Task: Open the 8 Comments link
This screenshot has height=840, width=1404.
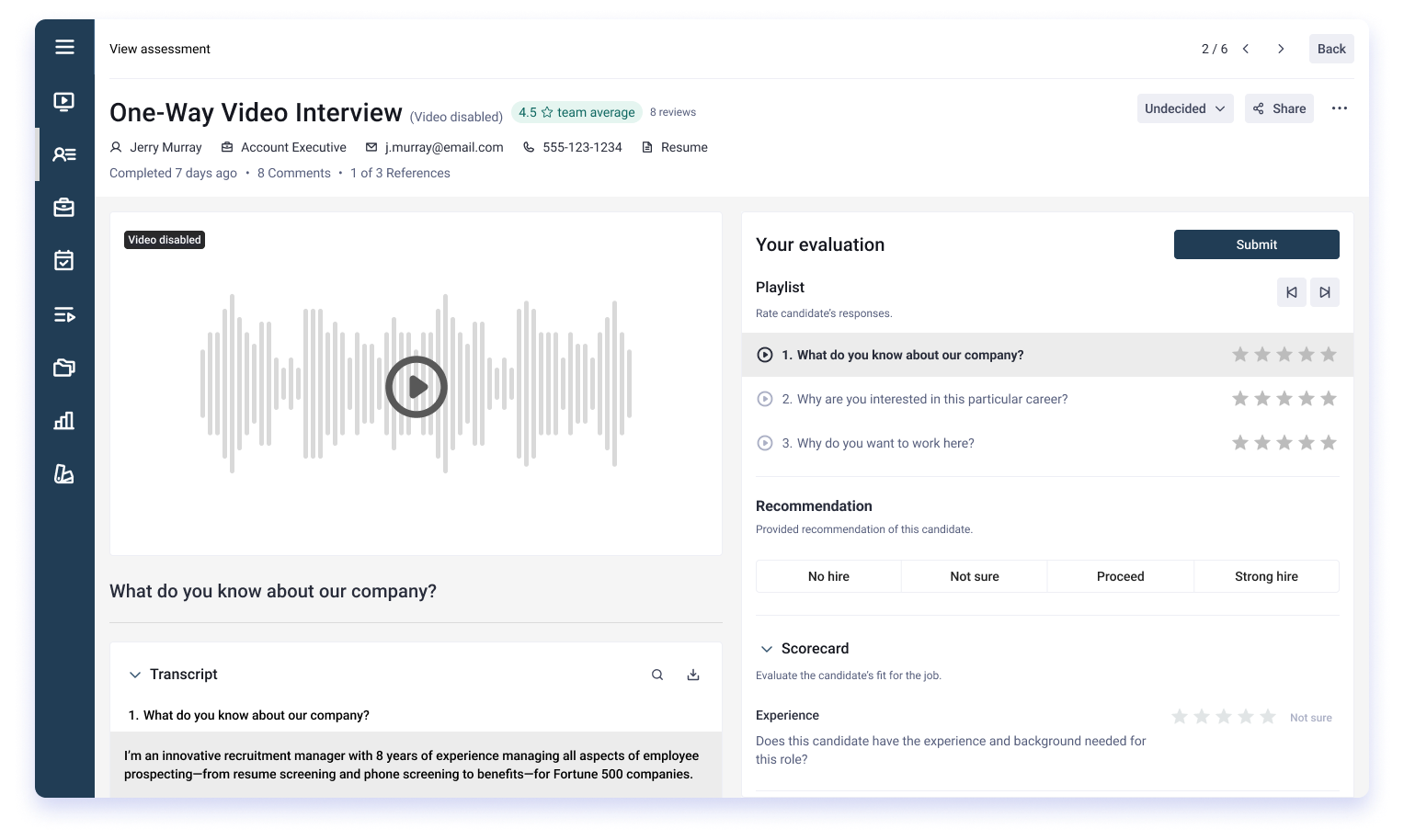Action: [x=294, y=173]
